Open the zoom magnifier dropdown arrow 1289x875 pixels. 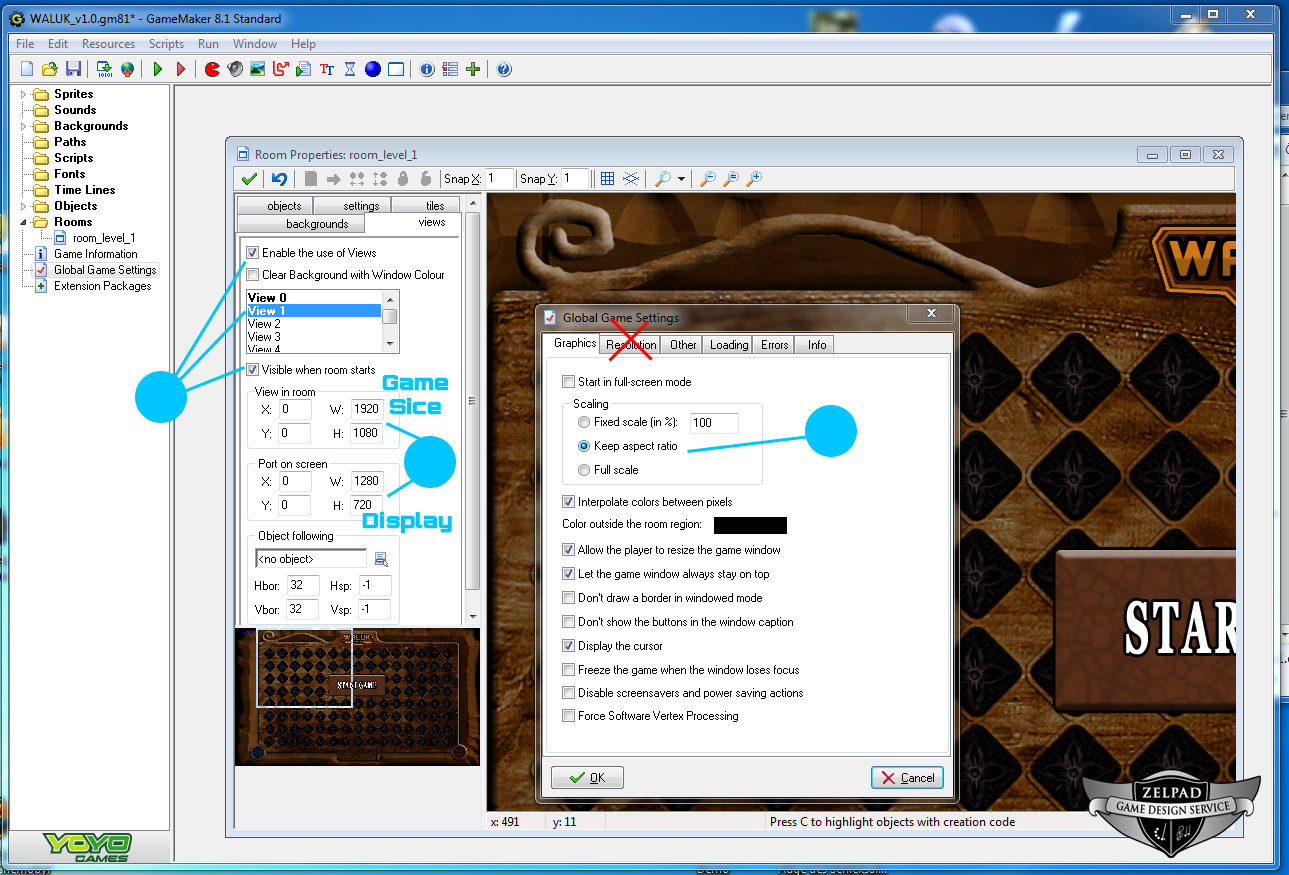(x=681, y=179)
